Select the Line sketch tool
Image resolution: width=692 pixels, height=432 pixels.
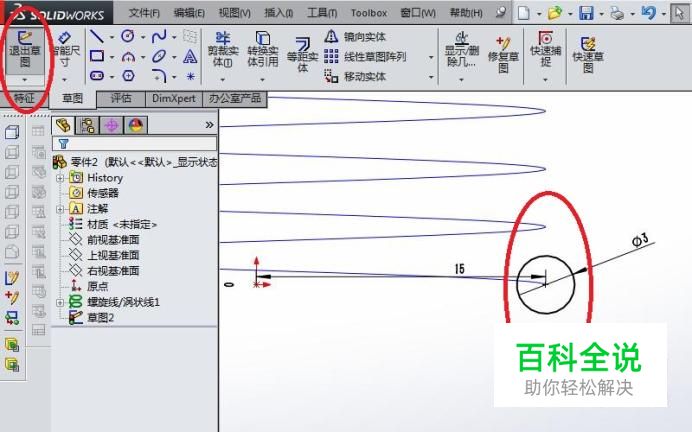click(97, 37)
